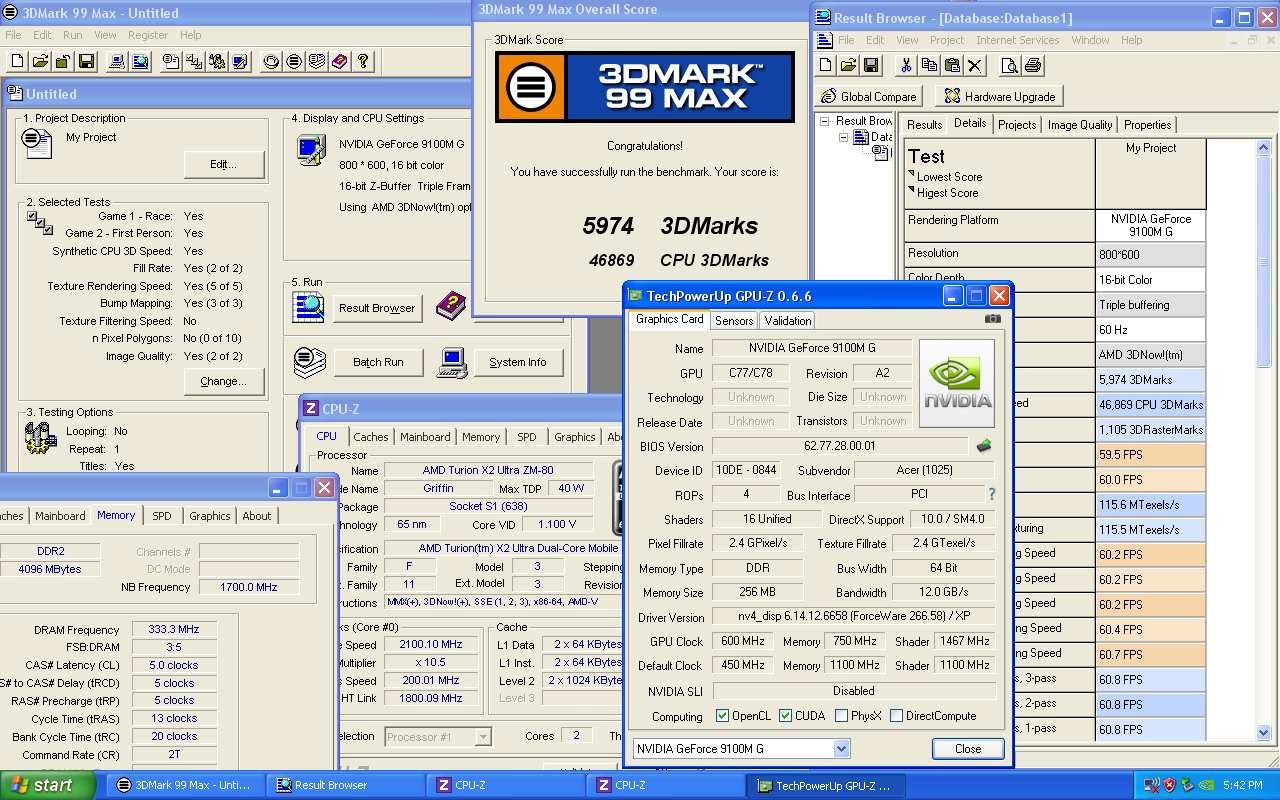Viewport: 1280px width, 800px height.
Task: Switch to Sensors tab in GPU-Z
Action: pyautogui.click(x=734, y=320)
